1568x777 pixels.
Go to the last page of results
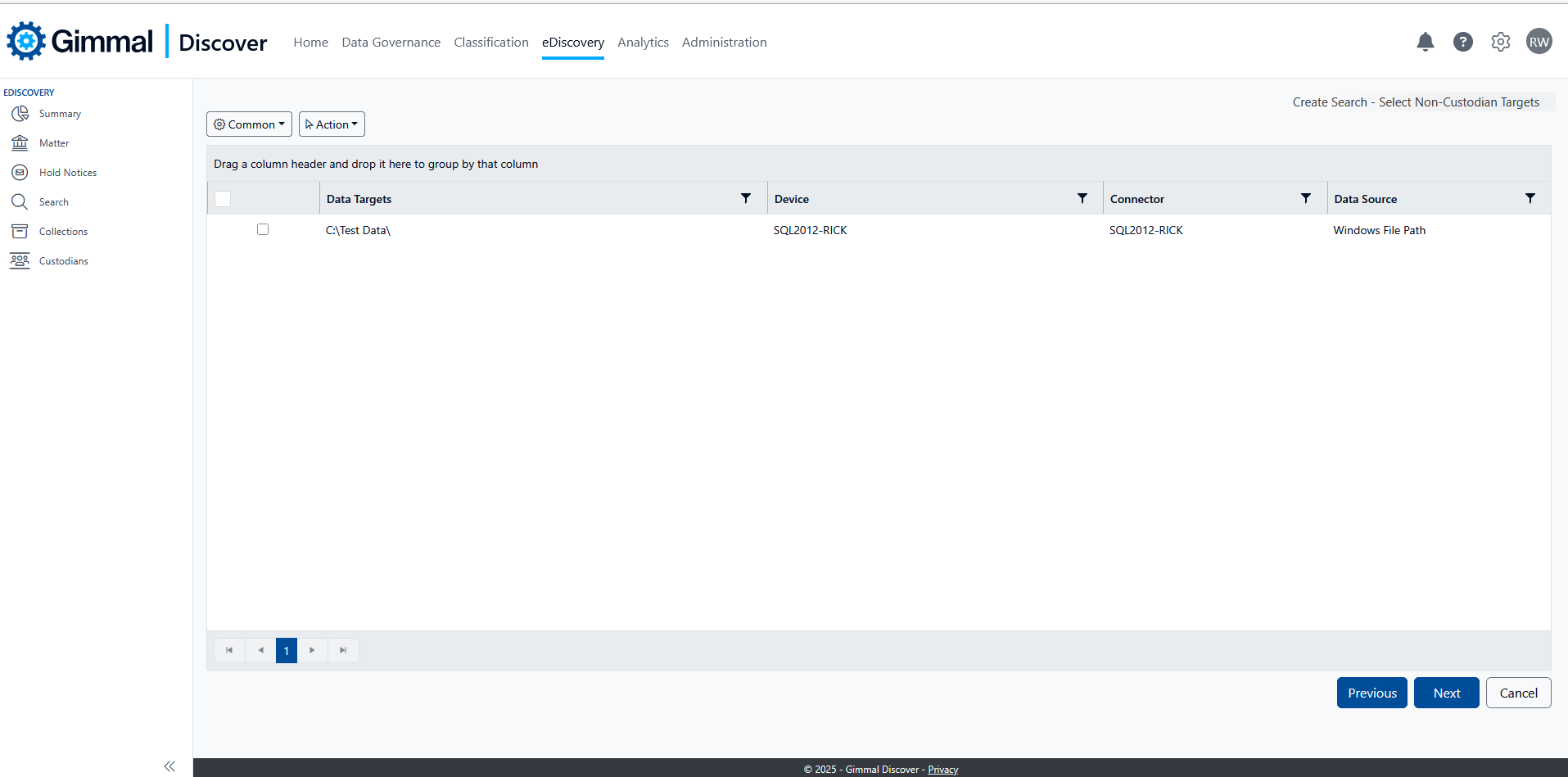click(343, 650)
